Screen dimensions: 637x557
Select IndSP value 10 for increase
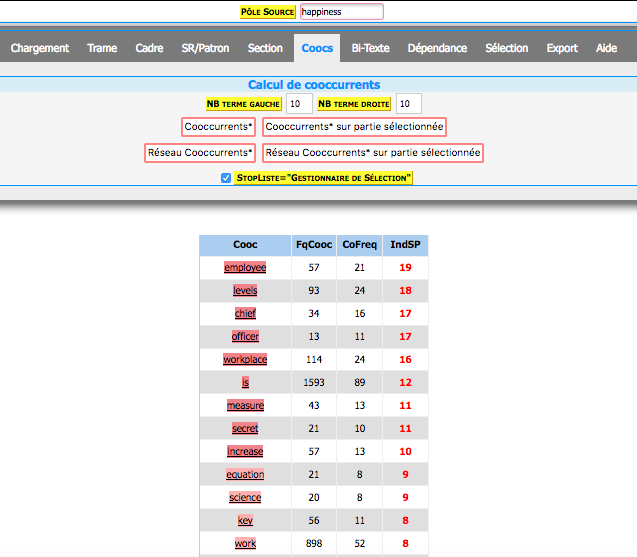pos(405,451)
